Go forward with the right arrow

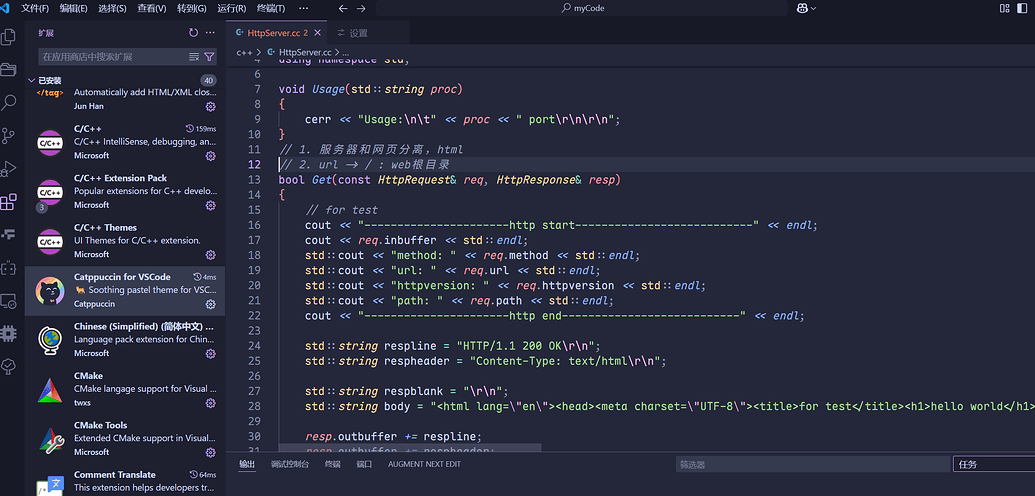point(360,9)
